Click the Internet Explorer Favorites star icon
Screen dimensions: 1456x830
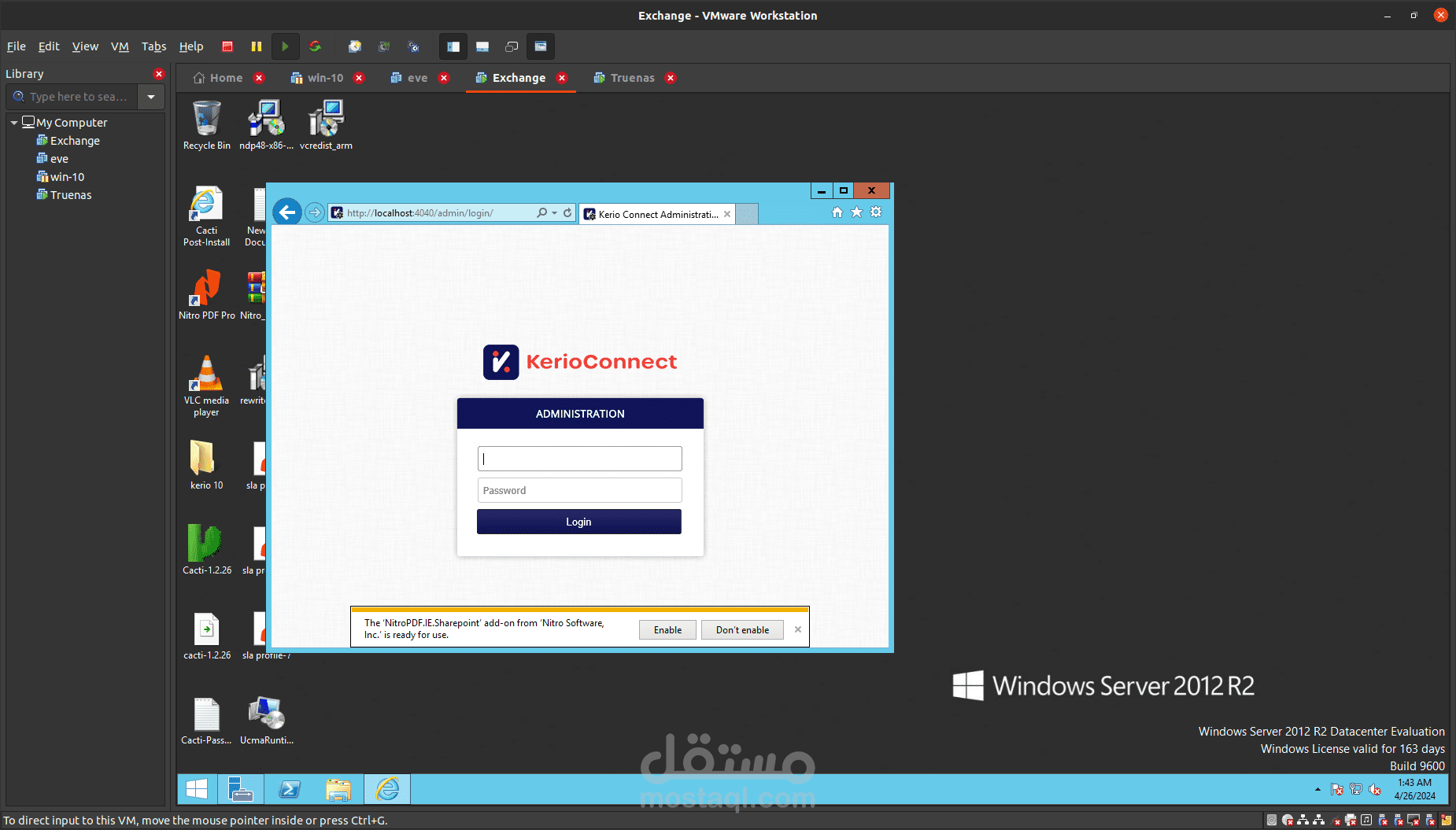(857, 212)
